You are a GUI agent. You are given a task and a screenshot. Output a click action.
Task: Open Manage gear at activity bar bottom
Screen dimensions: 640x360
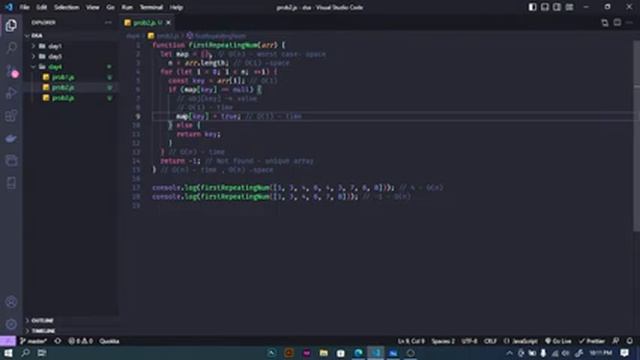11,324
